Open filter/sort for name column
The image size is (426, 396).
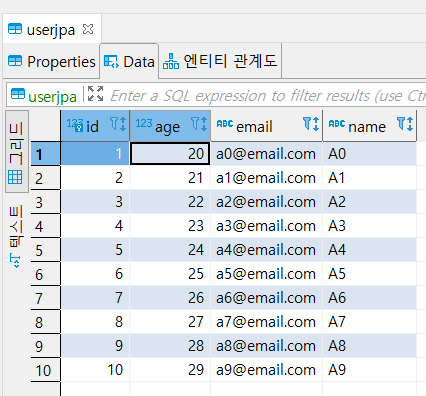[x=405, y=124]
